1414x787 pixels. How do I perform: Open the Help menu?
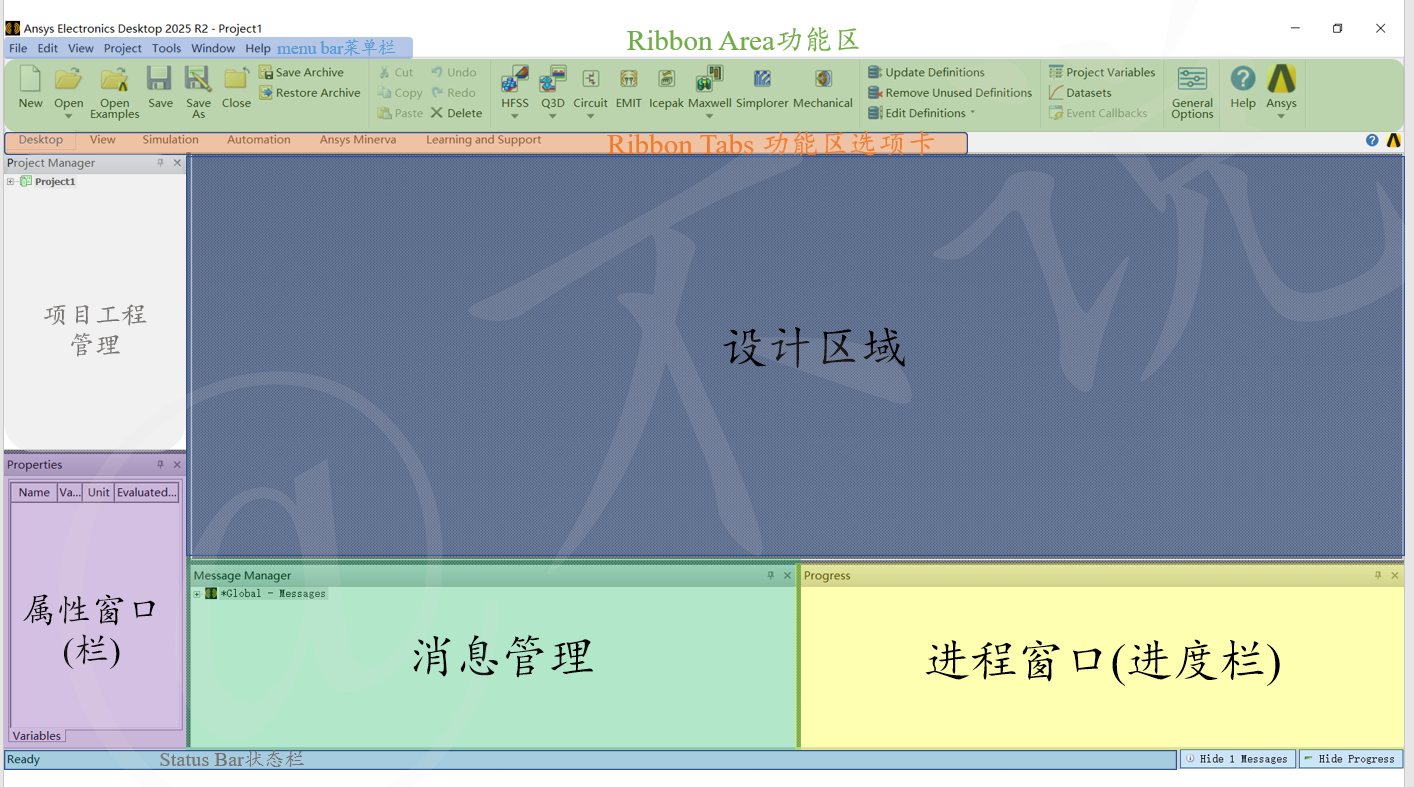(x=258, y=48)
